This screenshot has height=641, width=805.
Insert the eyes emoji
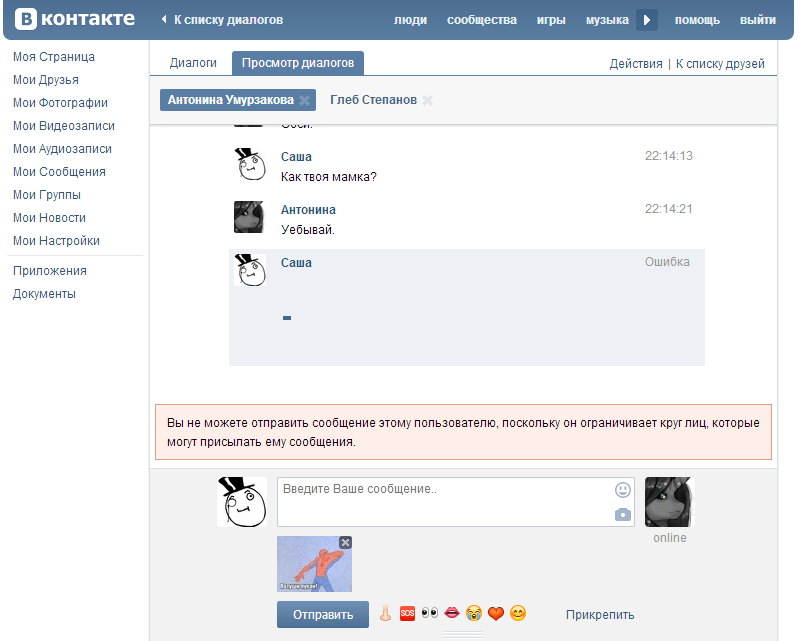430,613
